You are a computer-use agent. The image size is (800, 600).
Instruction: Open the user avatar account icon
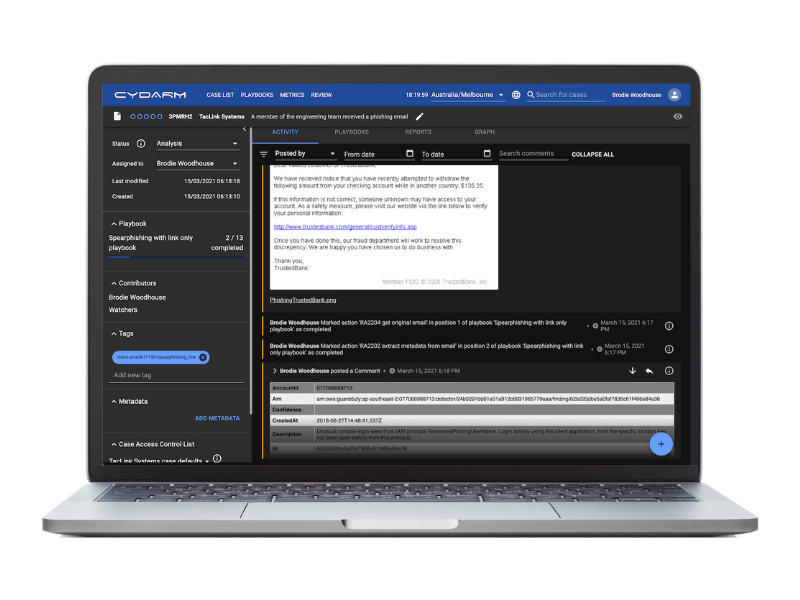click(674, 95)
